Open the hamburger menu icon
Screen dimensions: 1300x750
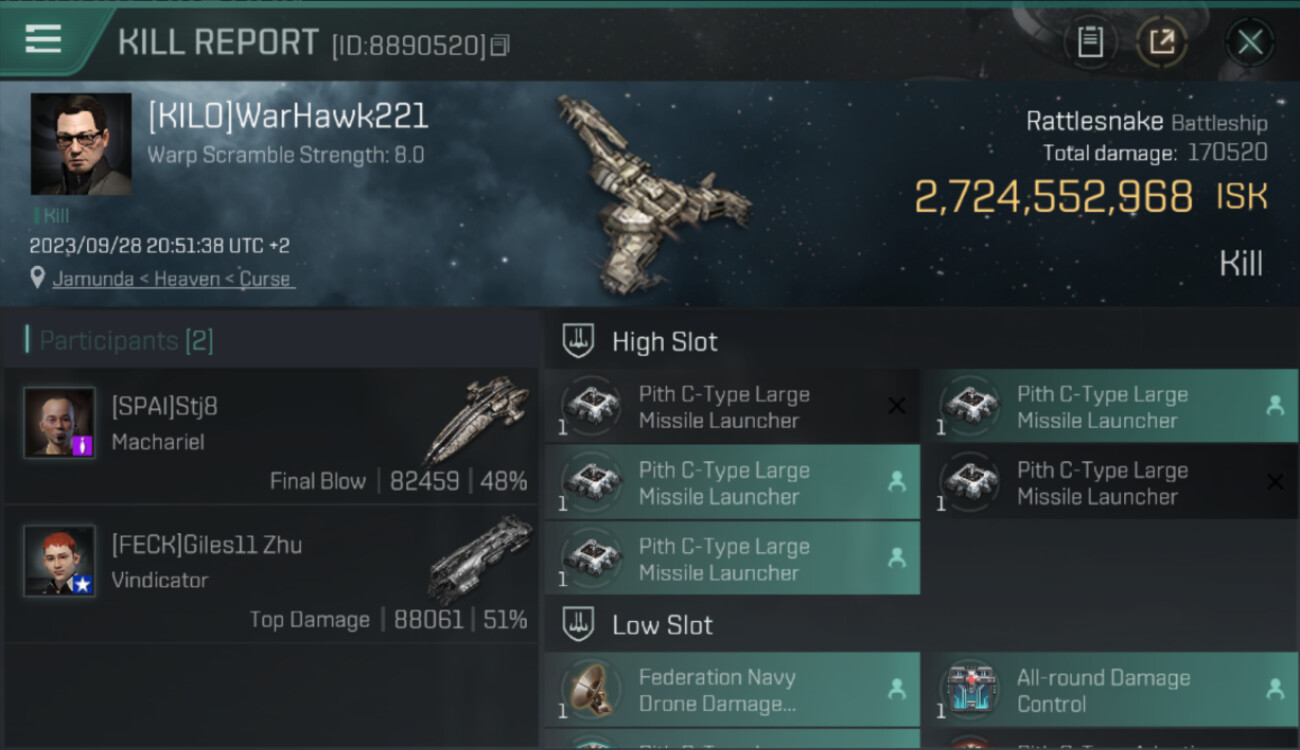pyautogui.click(x=43, y=39)
